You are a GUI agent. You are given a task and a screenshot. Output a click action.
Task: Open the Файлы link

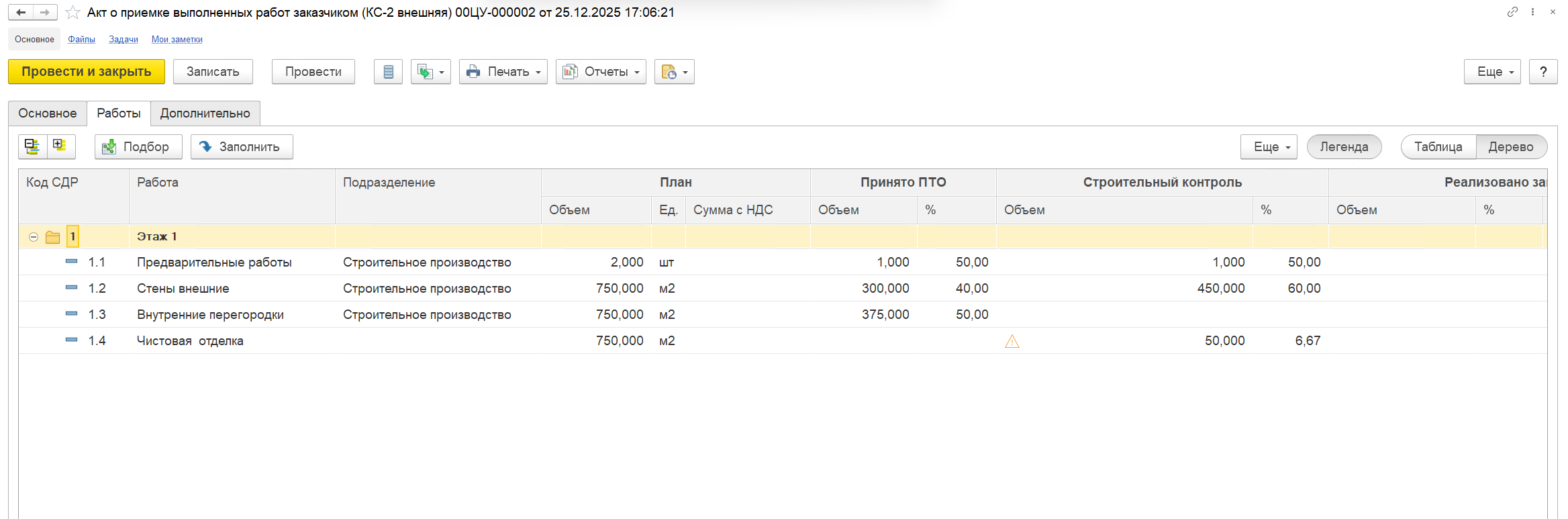(x=81, y=40)
